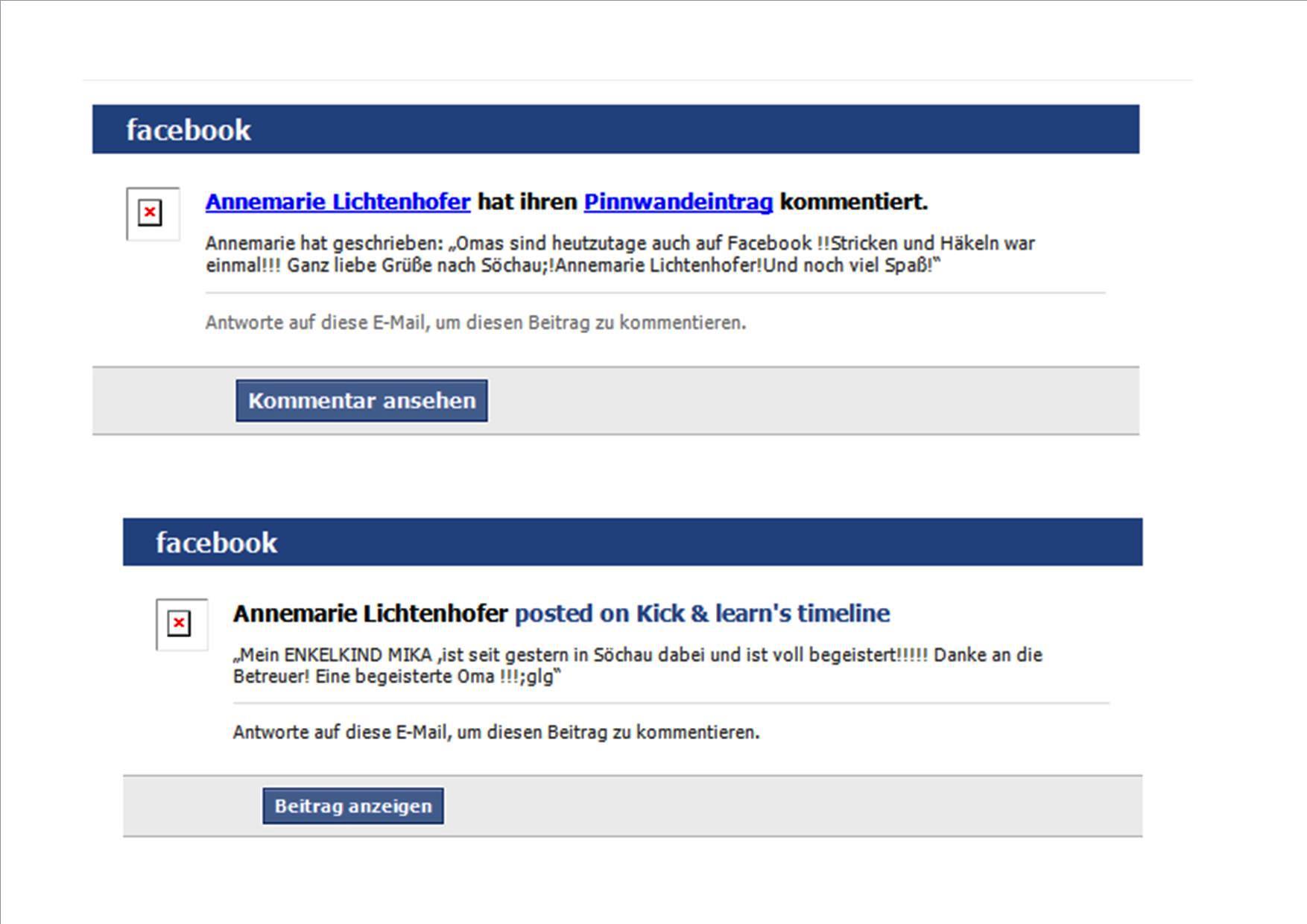Click the grey footer bar right of Beitrag anzeigen

pos(790,806)
